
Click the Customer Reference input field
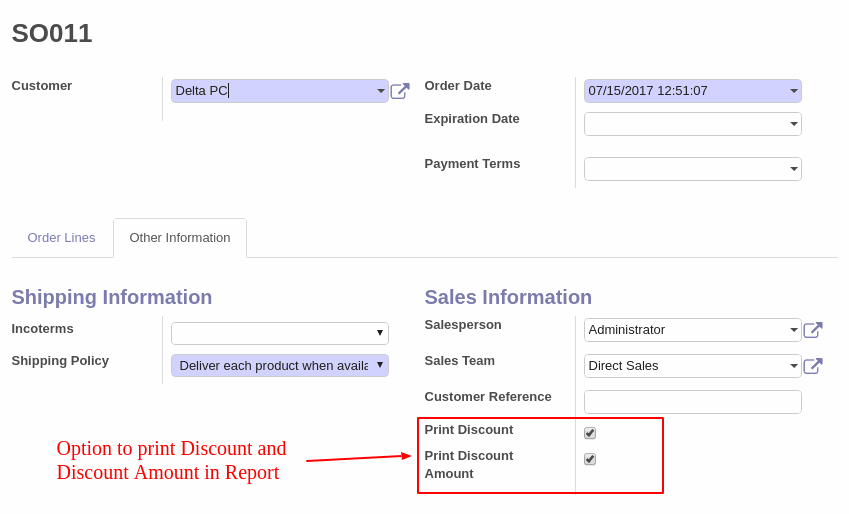(x=693, y=402)
